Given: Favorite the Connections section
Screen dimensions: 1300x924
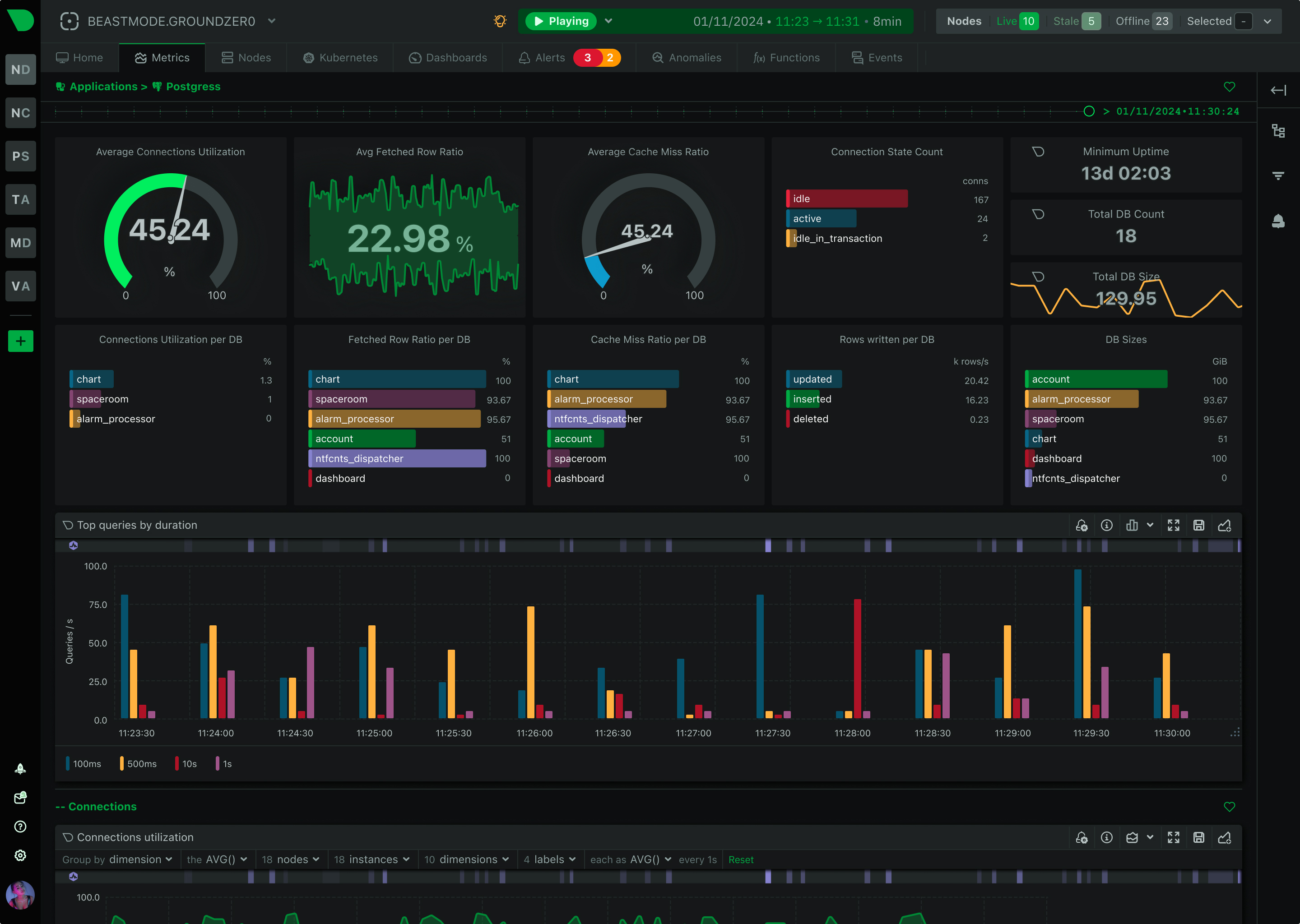Looking at the screenshot, I should pyautogui.click(x=1229, y=806).
